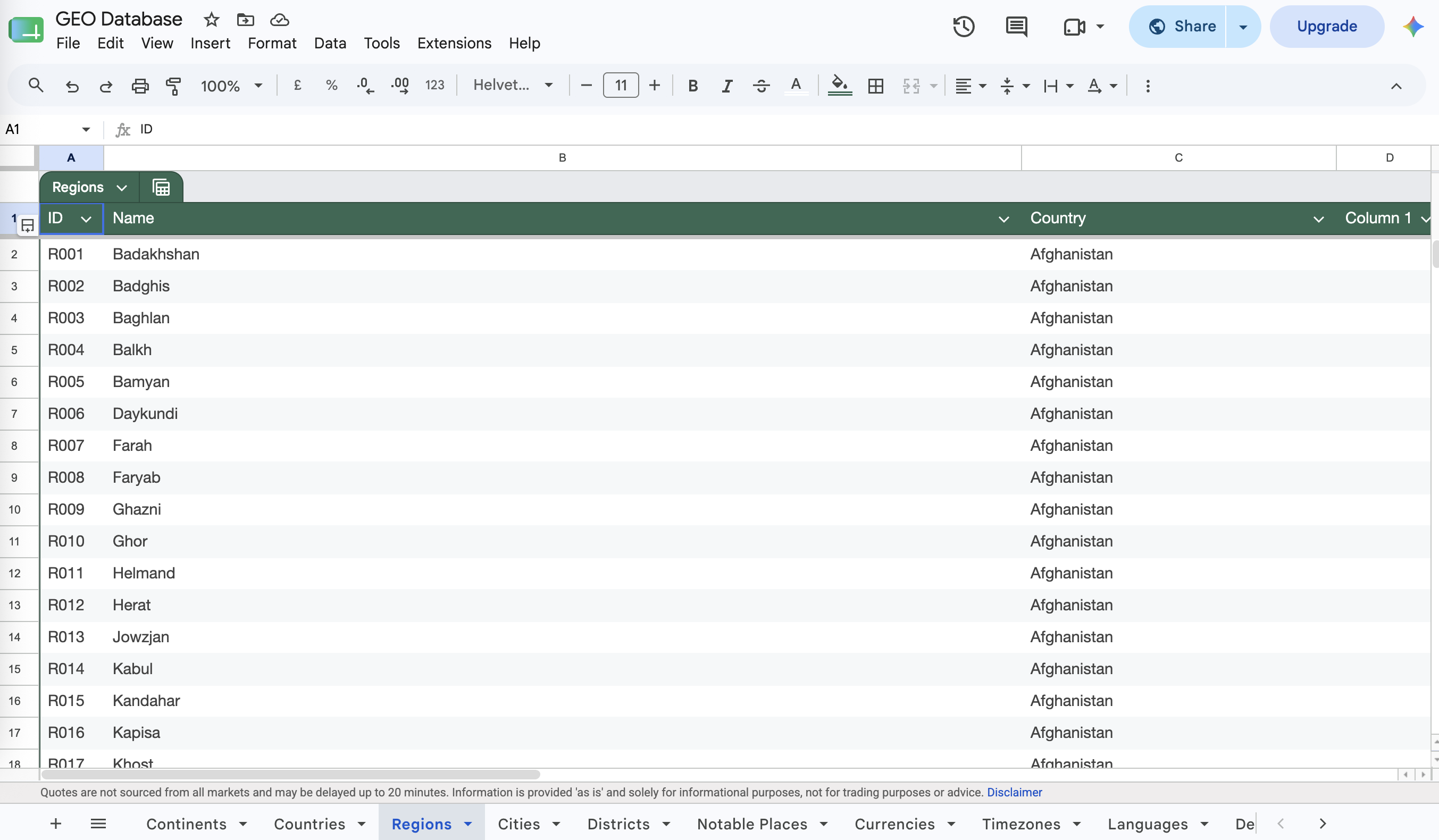Open the text color picker
The width and height of the screenshot is (1439, 840).
click(796, 86)
